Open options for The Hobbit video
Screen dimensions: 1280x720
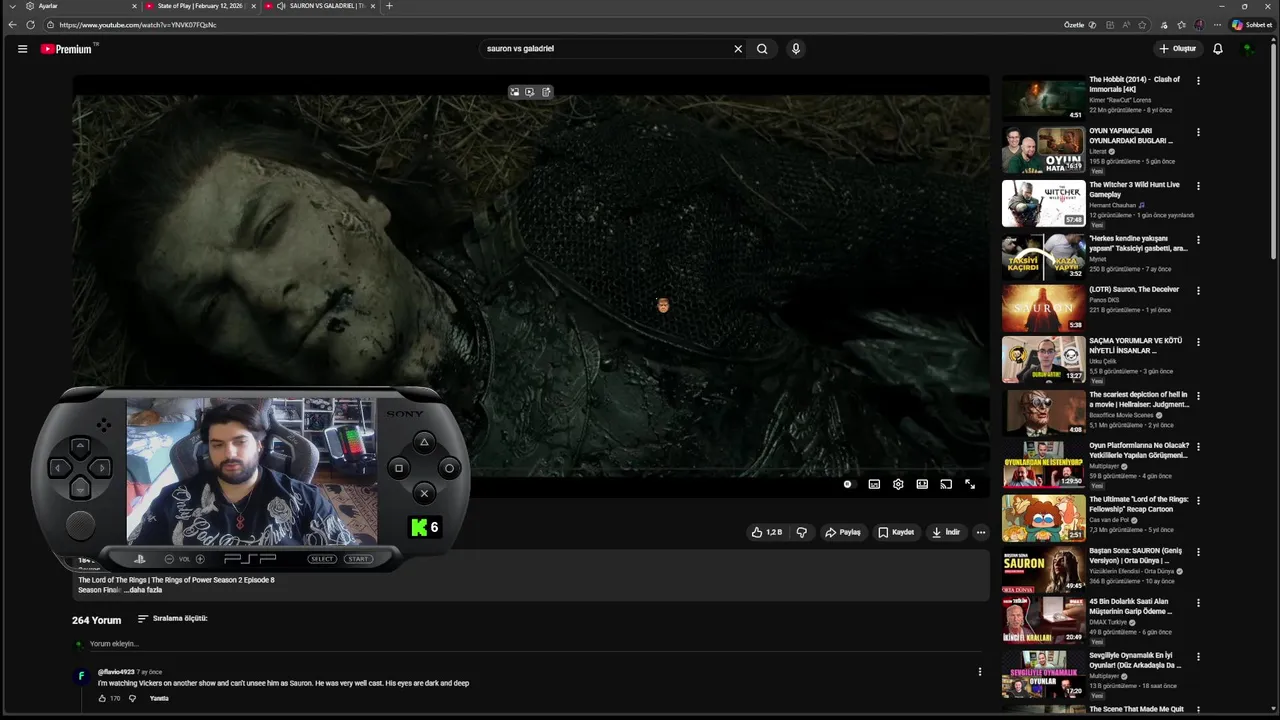point(1198,81)
